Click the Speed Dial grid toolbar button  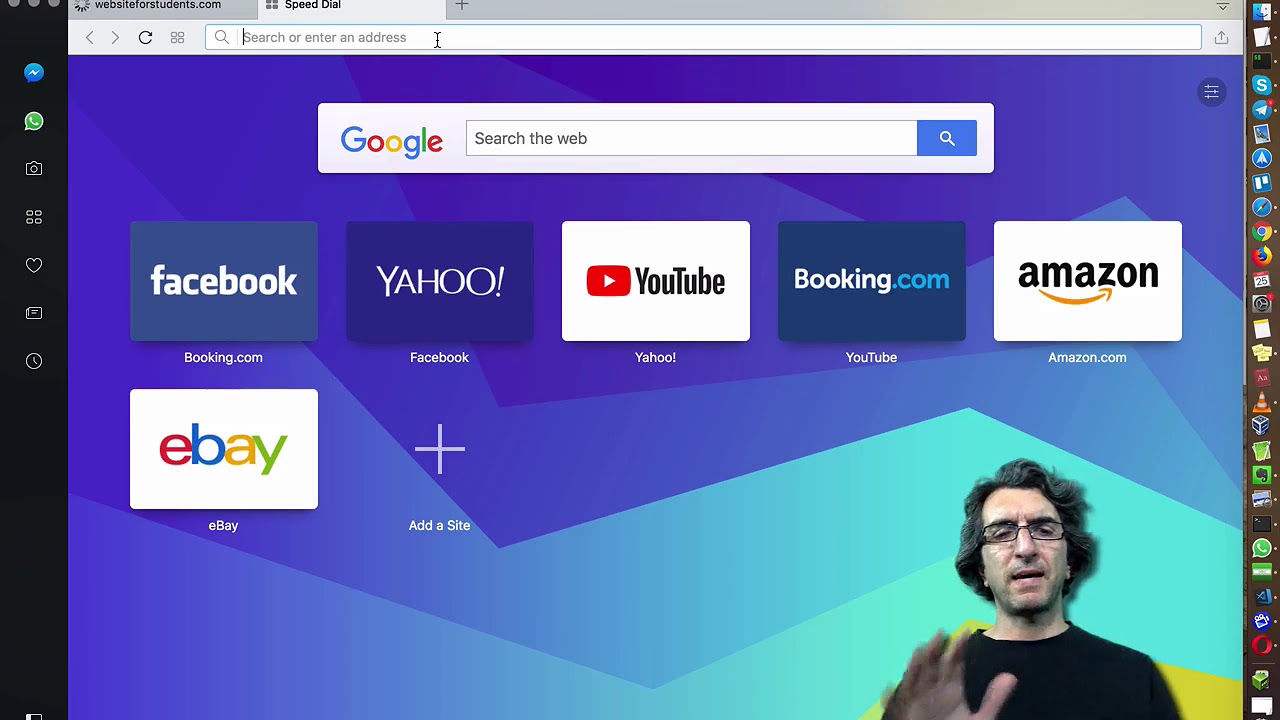click(177, 38)
